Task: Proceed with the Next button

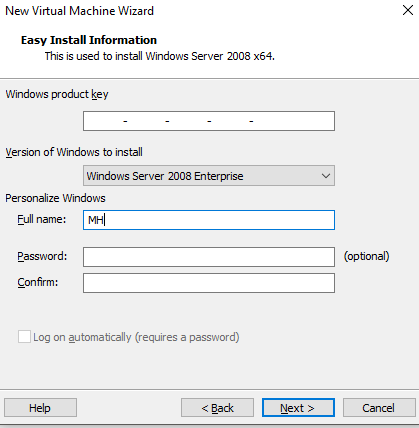Action: [x=298, y=408]
